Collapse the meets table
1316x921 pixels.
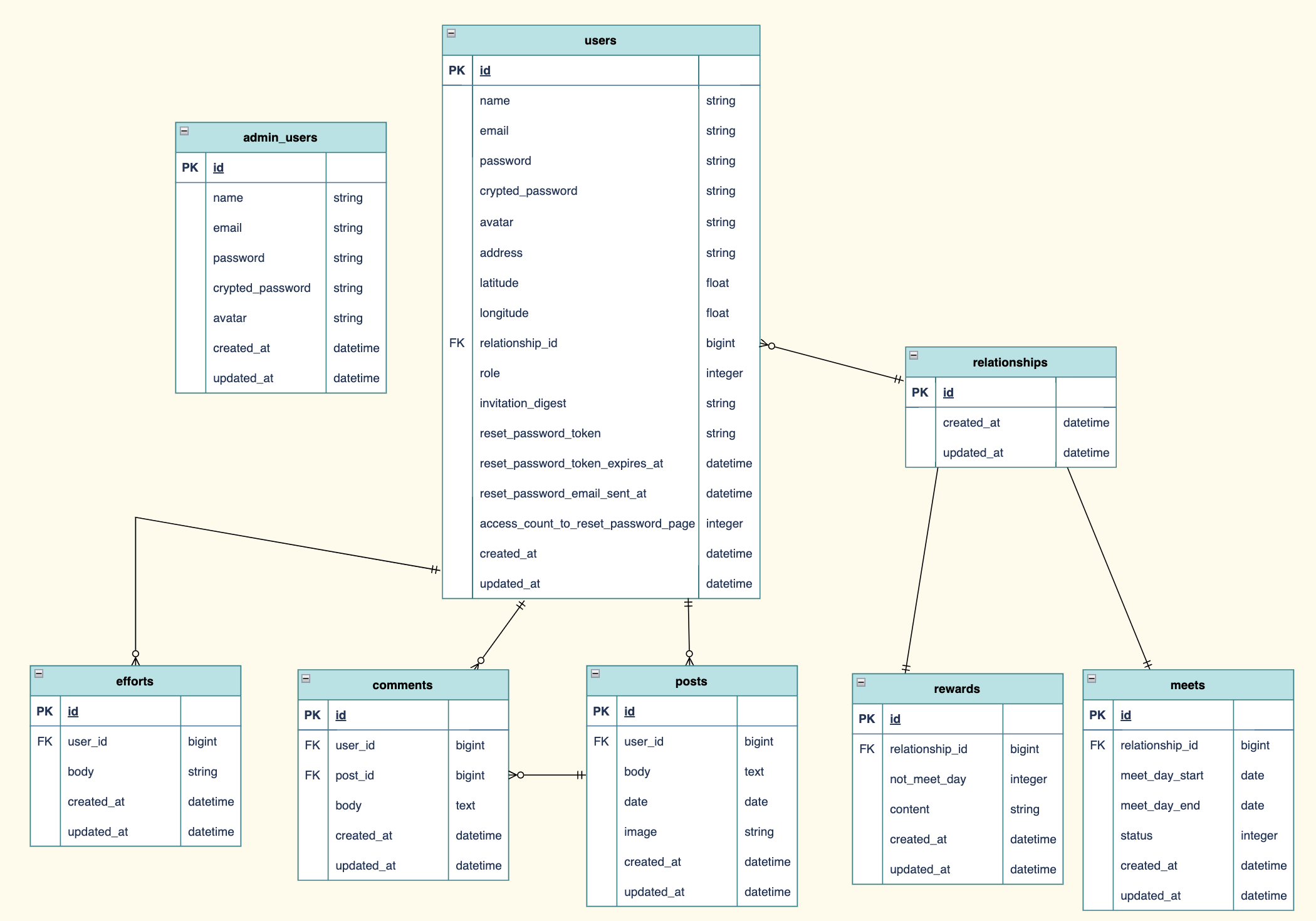[x=1092, y=678]
